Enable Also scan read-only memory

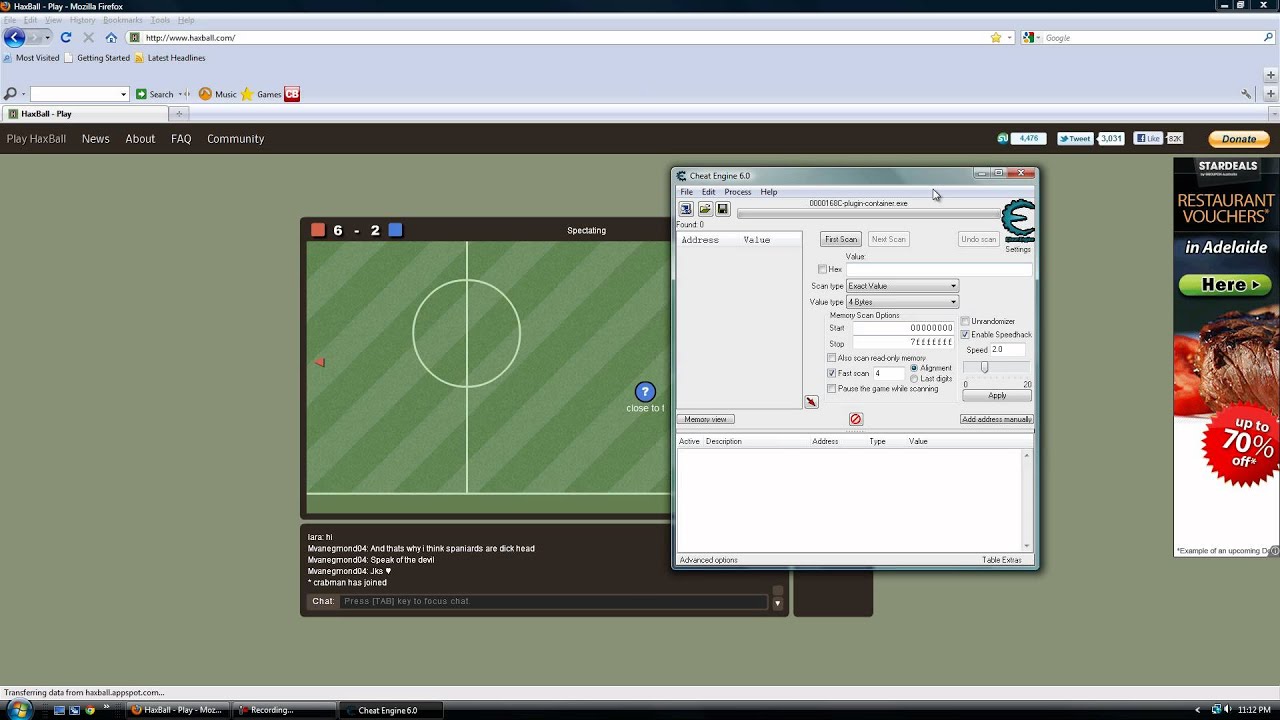pyautogui.click(x=831, y=358)
